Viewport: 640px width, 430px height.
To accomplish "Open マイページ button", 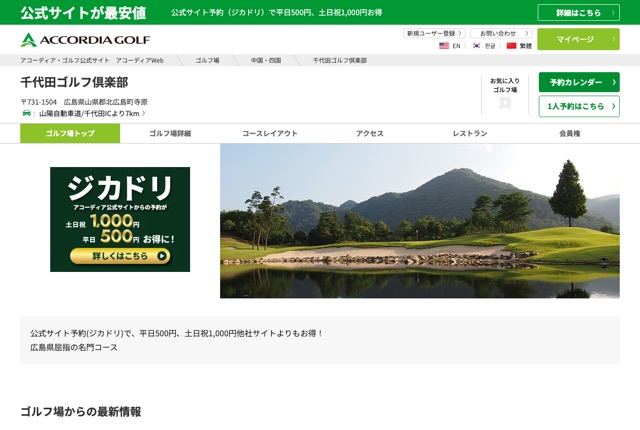I will coord(578,39).
